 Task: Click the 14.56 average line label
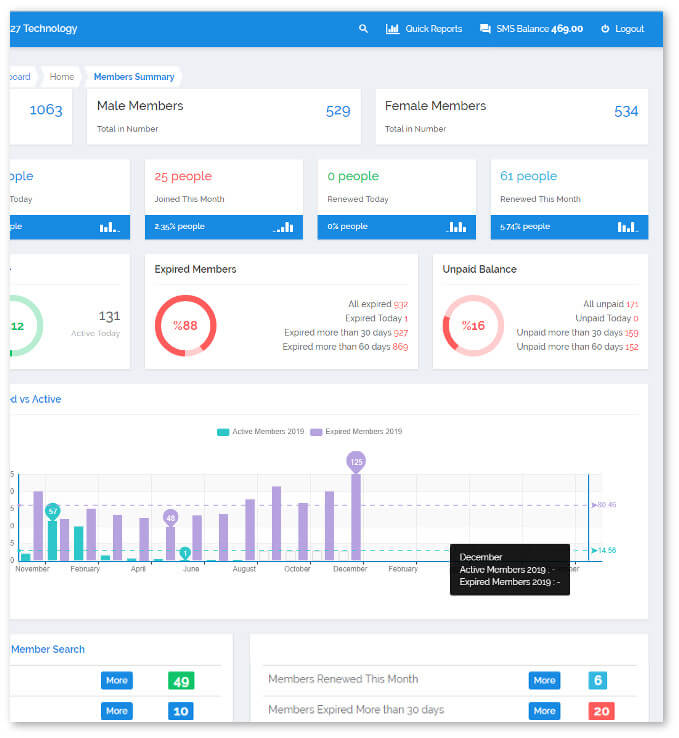pyautogui.click(x=607, y=550)
